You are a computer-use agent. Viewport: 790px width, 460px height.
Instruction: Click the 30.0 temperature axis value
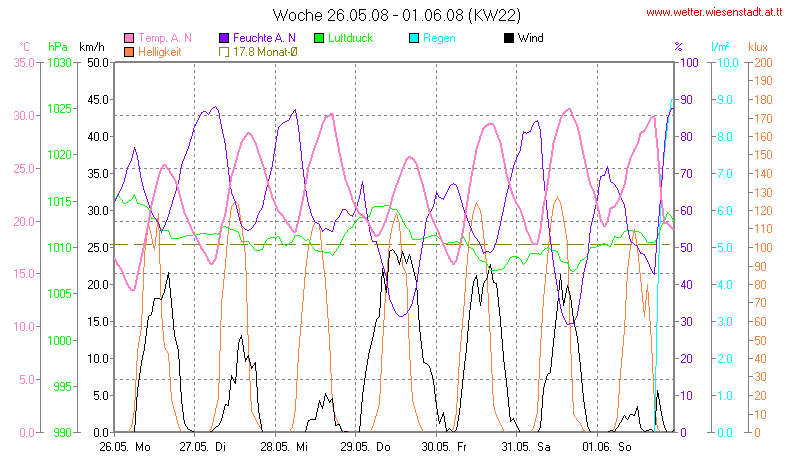click(x=24, y=115)
